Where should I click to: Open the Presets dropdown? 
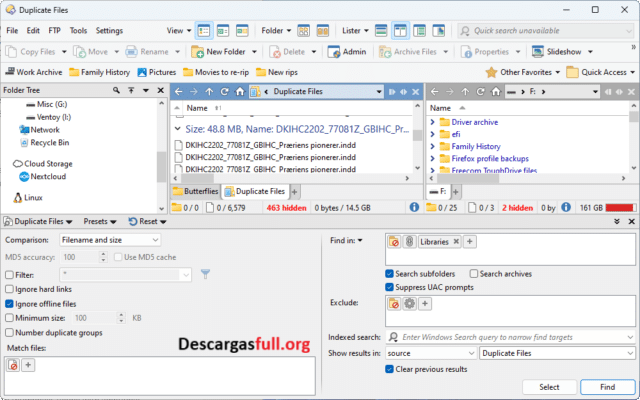click(100, 221)
